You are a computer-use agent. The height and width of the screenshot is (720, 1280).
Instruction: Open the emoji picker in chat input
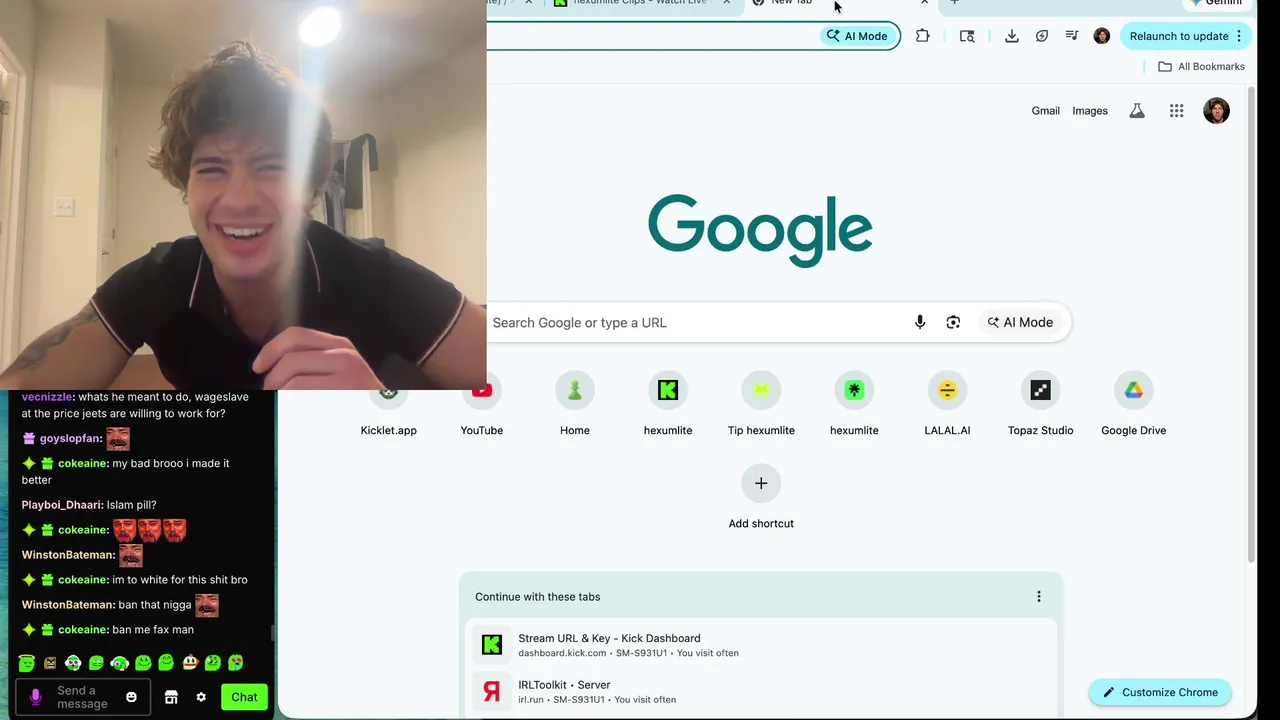[x=131, y=697]
